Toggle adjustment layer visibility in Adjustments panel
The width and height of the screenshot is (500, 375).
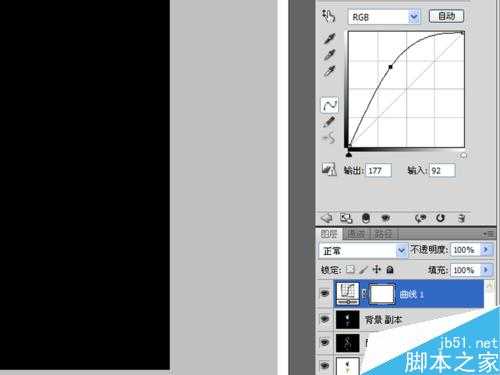click(x=386, y=218)
